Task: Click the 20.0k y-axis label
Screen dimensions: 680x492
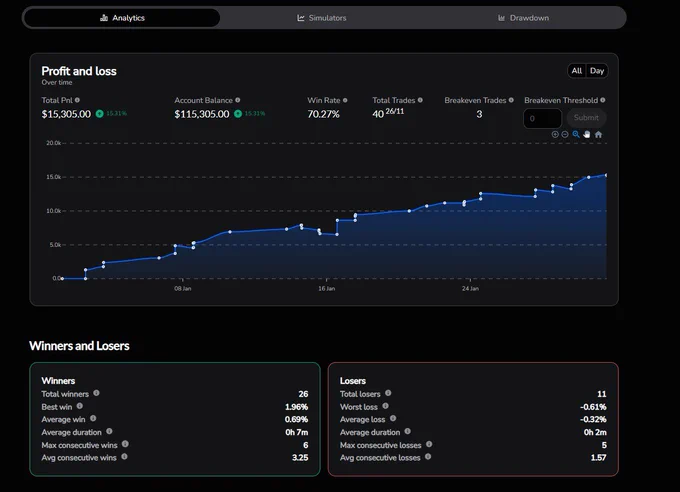Action: point(54,143)
